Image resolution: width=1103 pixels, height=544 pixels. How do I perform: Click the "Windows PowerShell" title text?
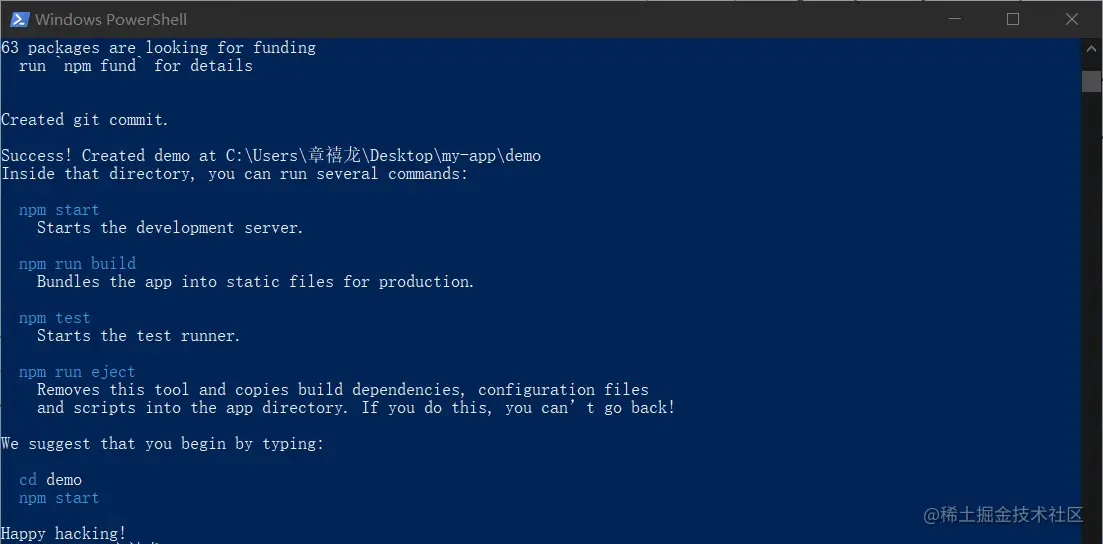110,19
